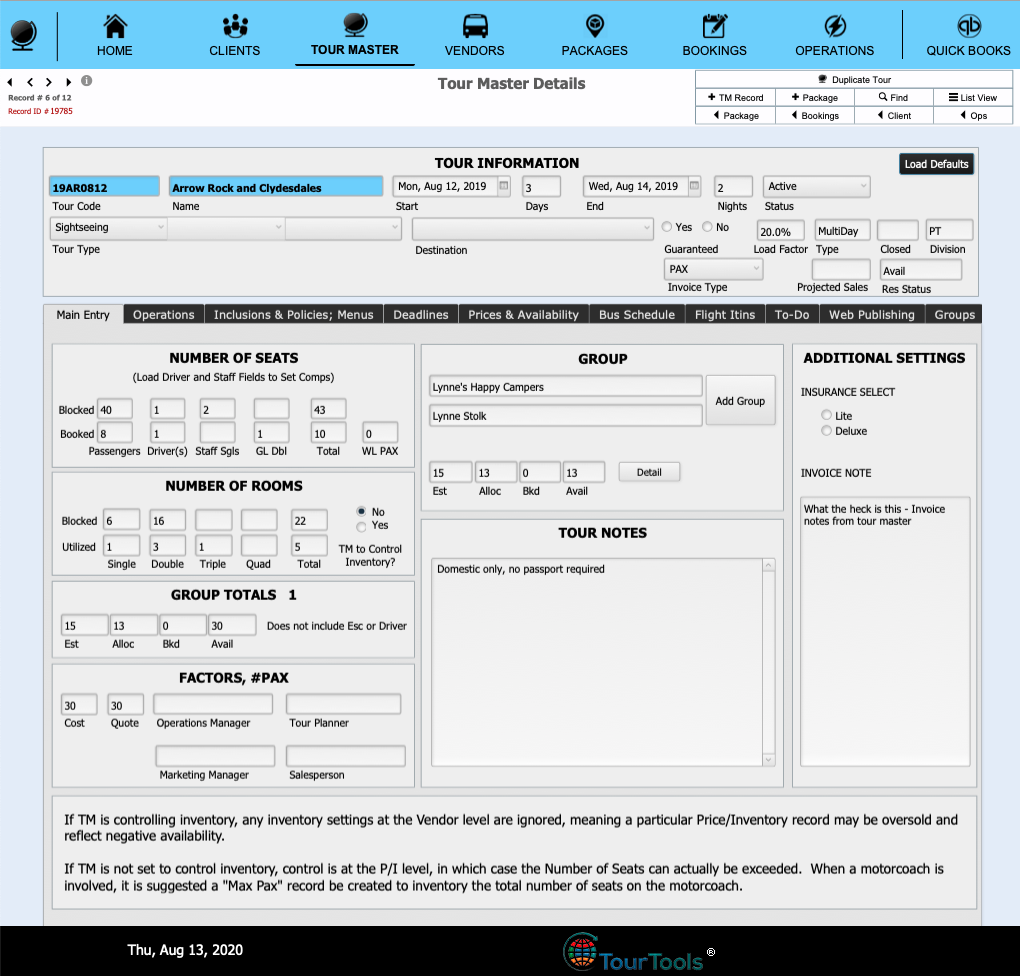Click the Load Factor field 20.0%
This screenshot has width=1020, height=976.
coord(780,231)
